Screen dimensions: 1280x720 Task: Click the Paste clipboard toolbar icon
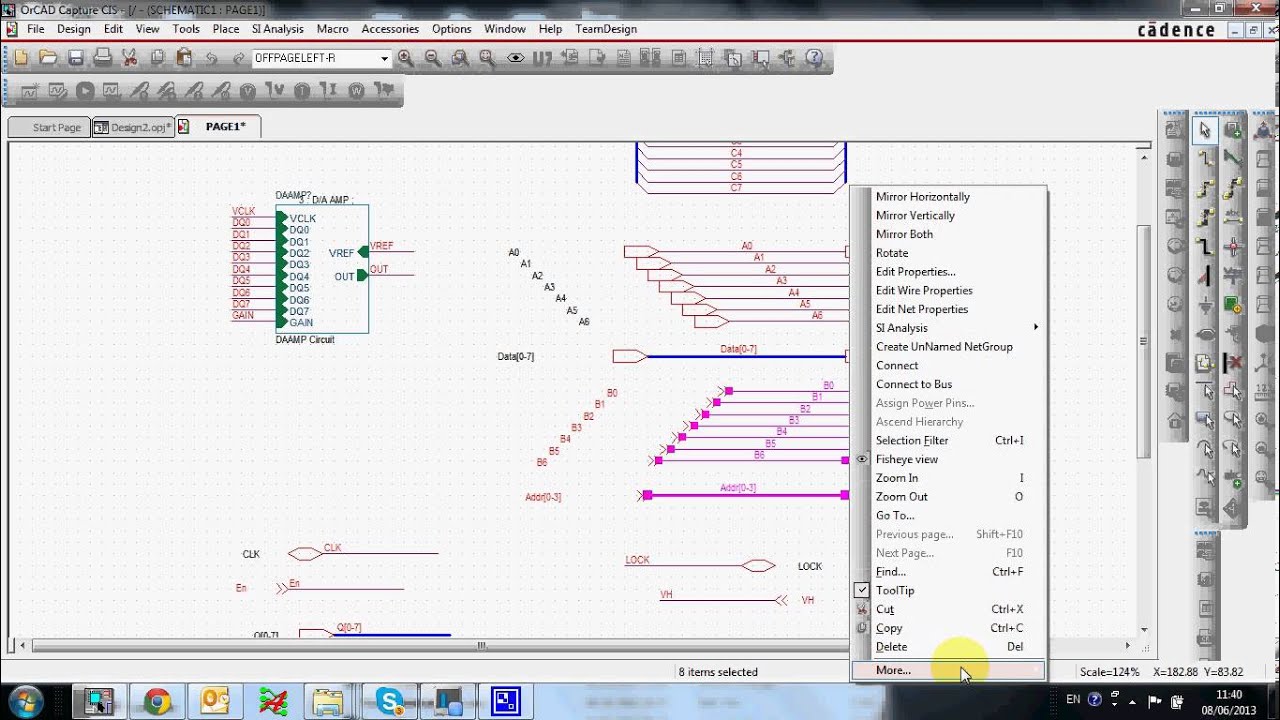point(185,58)
